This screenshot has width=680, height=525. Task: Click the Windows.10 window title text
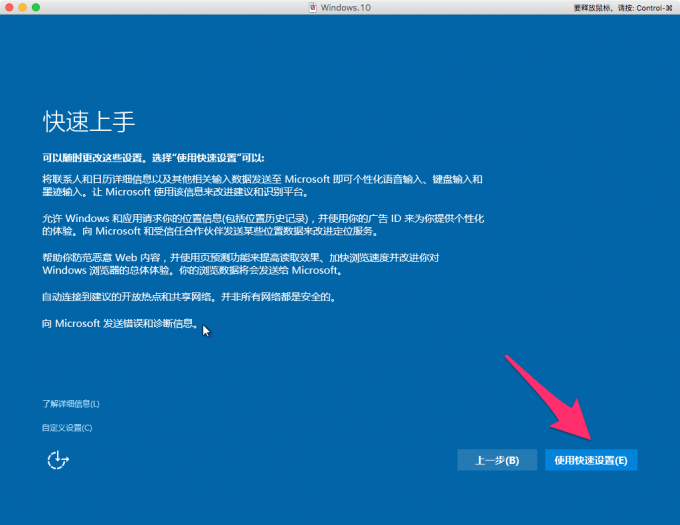[346, 7]
